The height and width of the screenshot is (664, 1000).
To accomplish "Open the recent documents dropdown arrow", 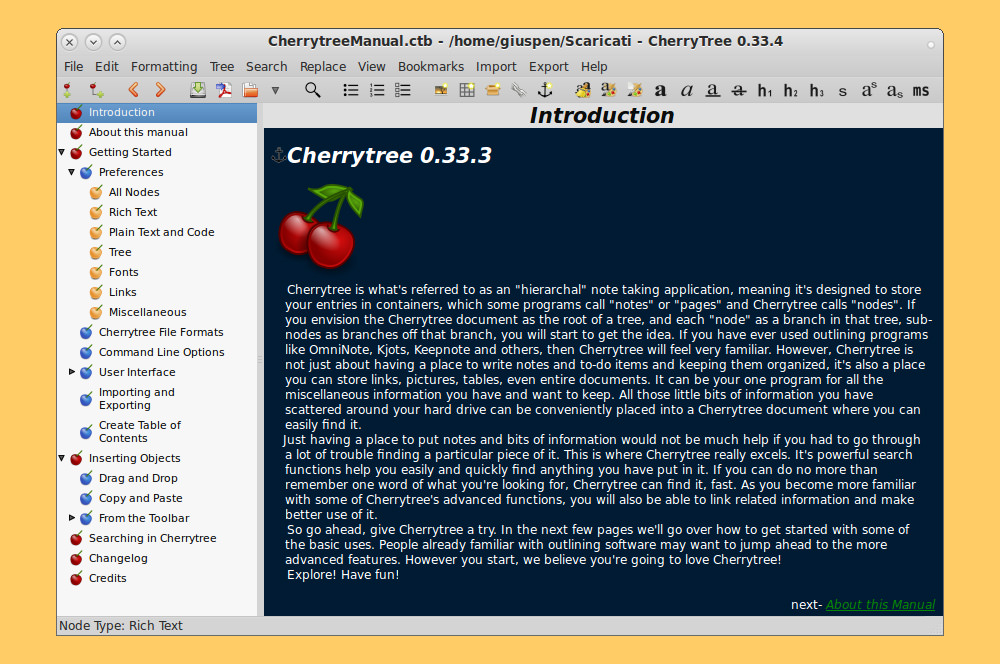I will pos(275,91).
